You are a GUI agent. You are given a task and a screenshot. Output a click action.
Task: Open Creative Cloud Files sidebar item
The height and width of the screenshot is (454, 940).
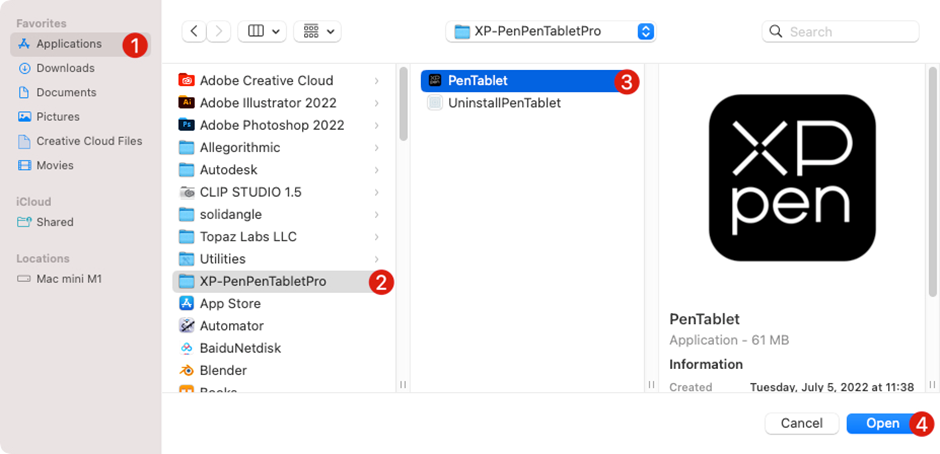(89, 141)
